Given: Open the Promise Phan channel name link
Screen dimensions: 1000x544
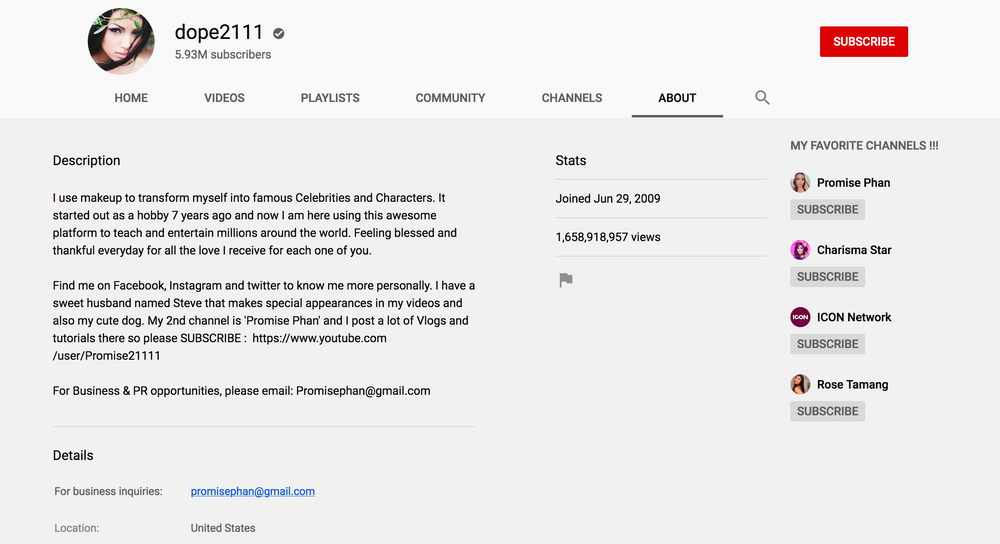Looking at the screenshot, I should 853,182.
